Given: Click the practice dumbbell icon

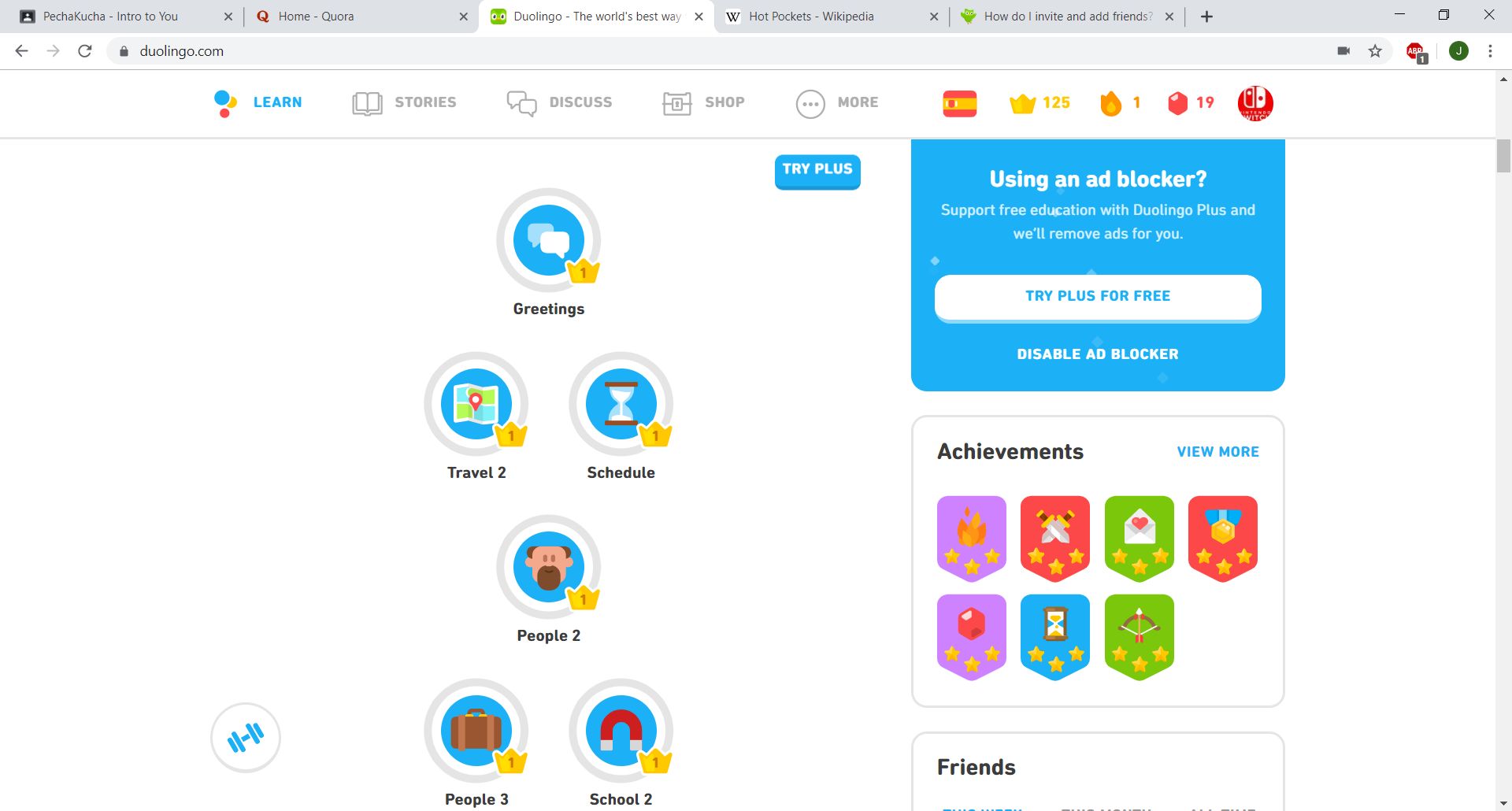Looking at the screenshot, I should pyautogui.click(x=245, y=737).
